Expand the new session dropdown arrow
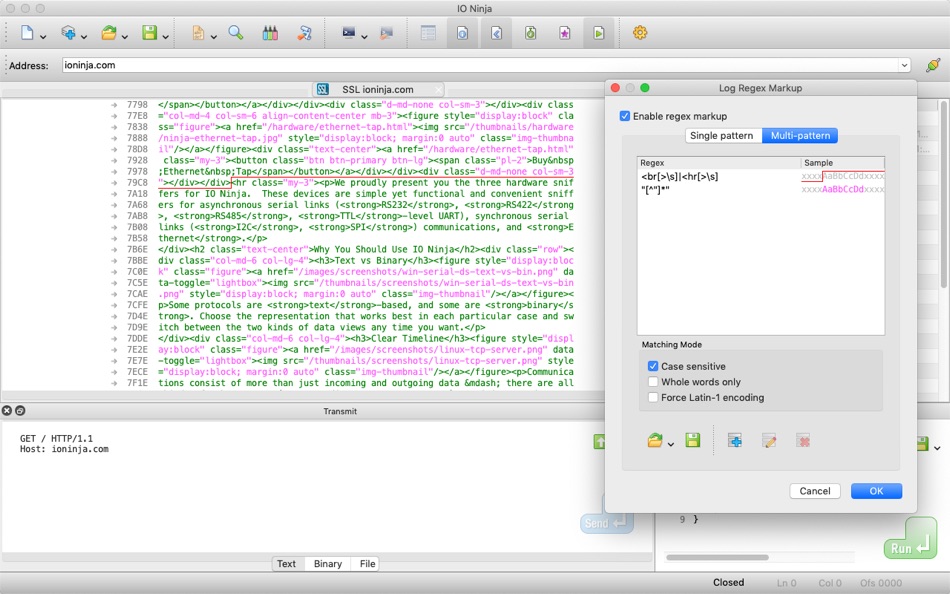The image size is (950, 594). coord(84,37)
